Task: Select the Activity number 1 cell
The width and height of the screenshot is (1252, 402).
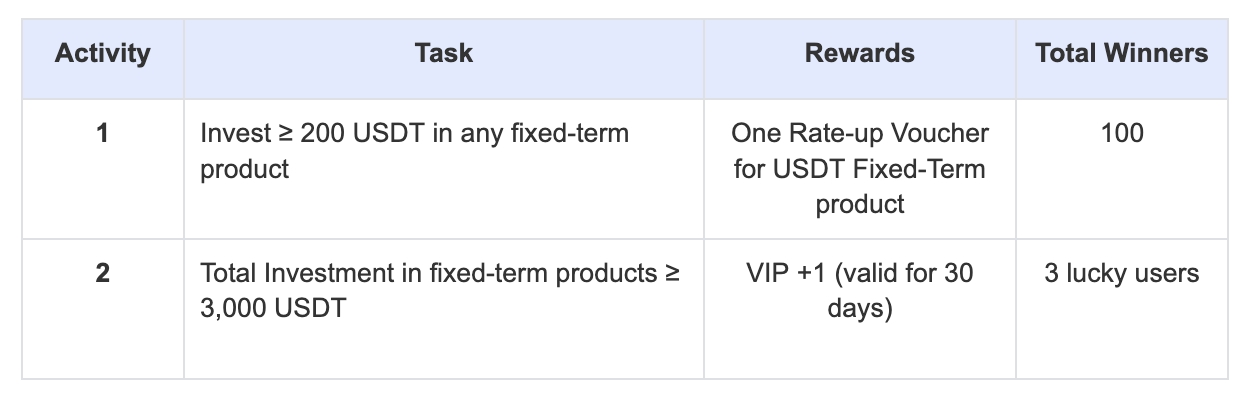Action: (x=103, y=133)
